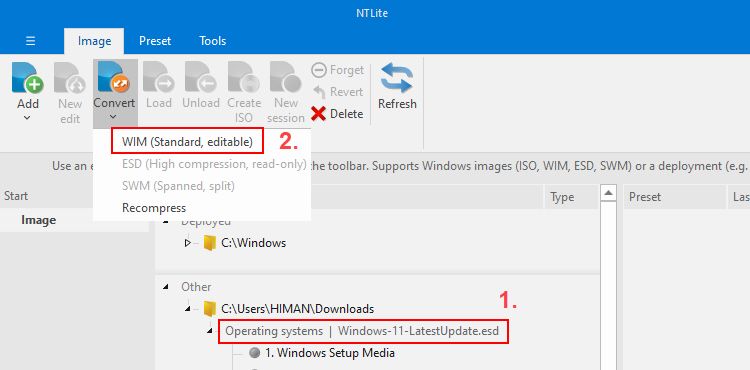Click the Refresh arrows icon
The height and width of the screenshot is (370, 750).
(x=397, y=78)
